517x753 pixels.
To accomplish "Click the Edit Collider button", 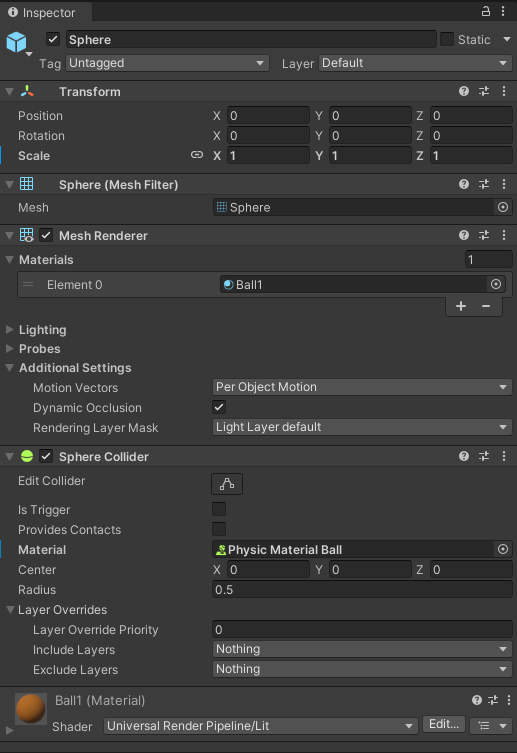I will [227, 484].
